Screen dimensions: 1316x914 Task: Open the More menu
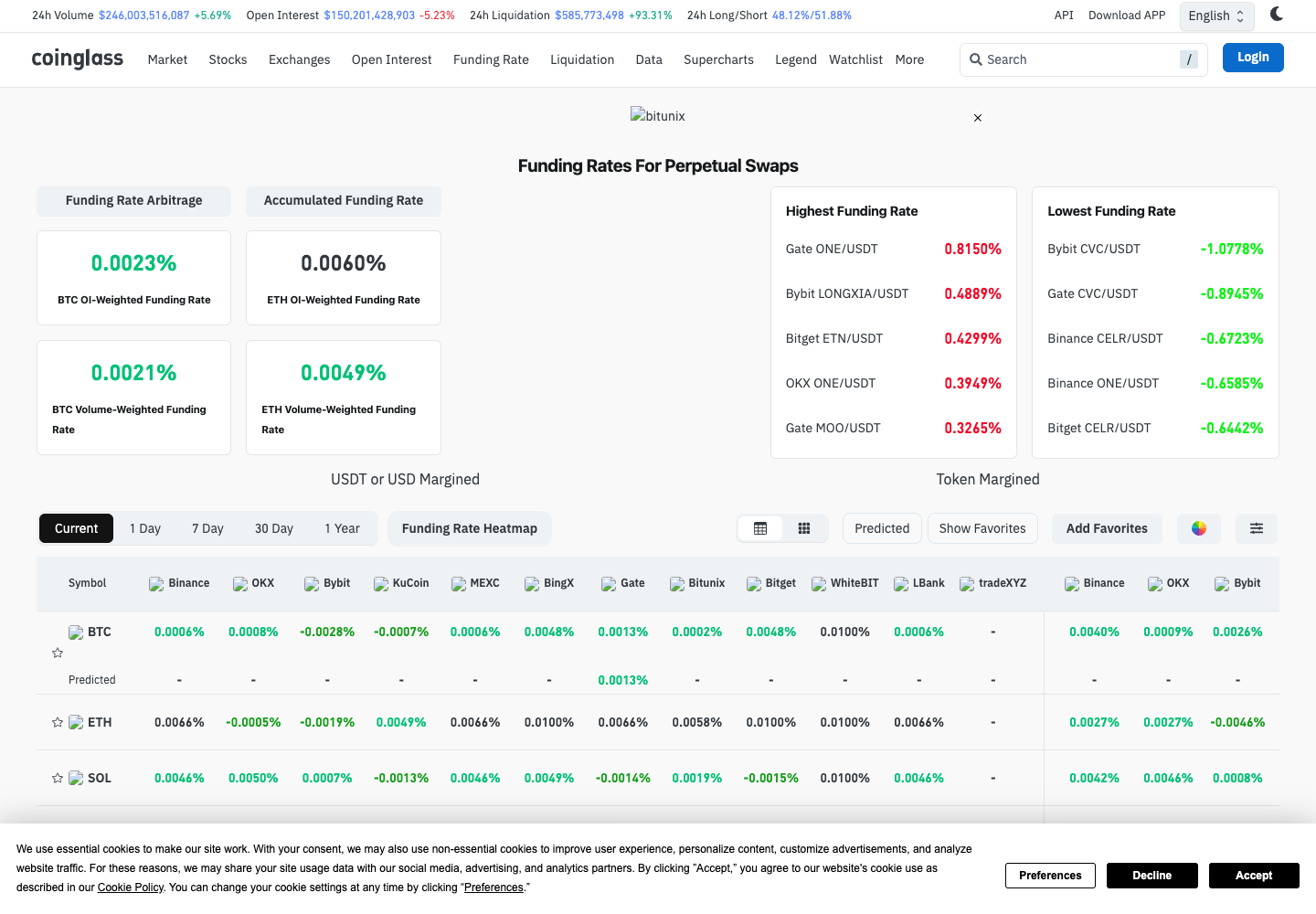909,59
